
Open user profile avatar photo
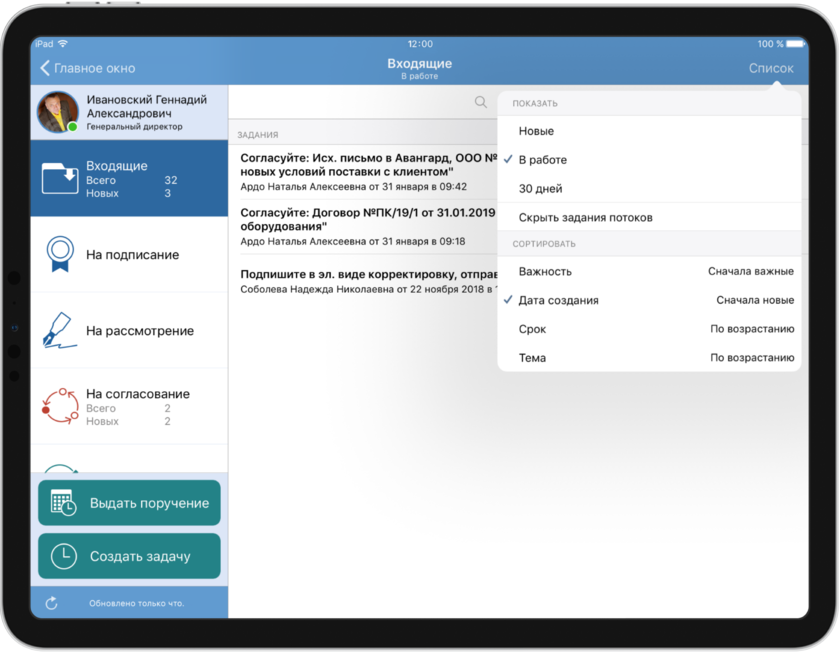click(57, 113)
